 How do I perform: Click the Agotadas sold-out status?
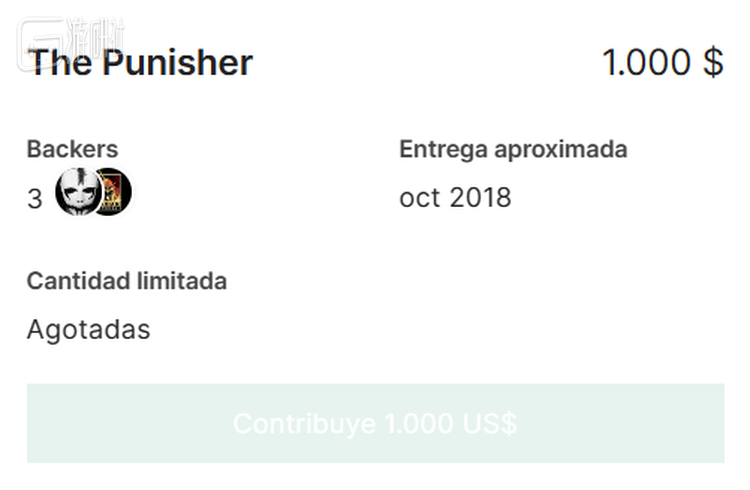point(88,329)
